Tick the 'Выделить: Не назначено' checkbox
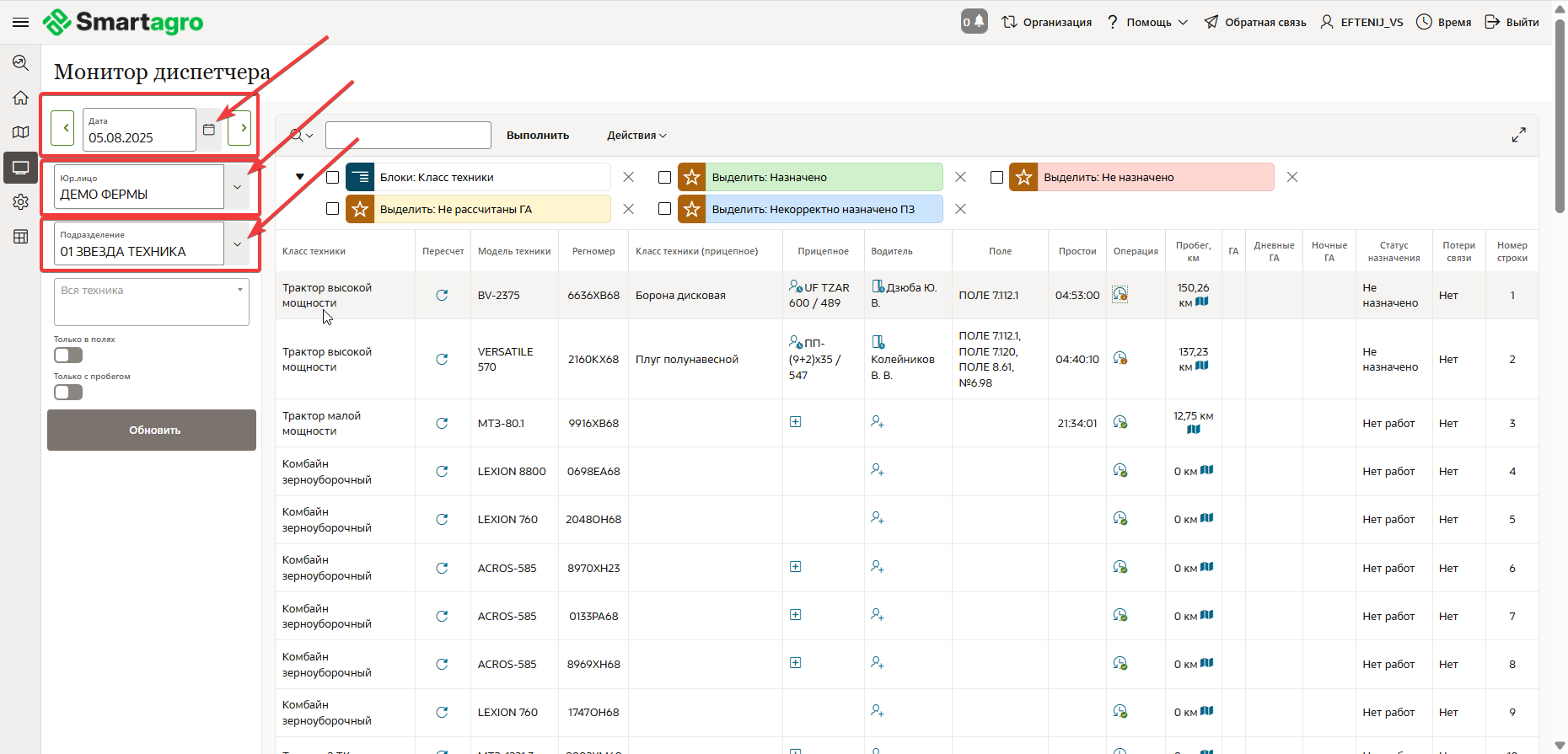Screen dimensions: 1568x754 coord(996,178)
